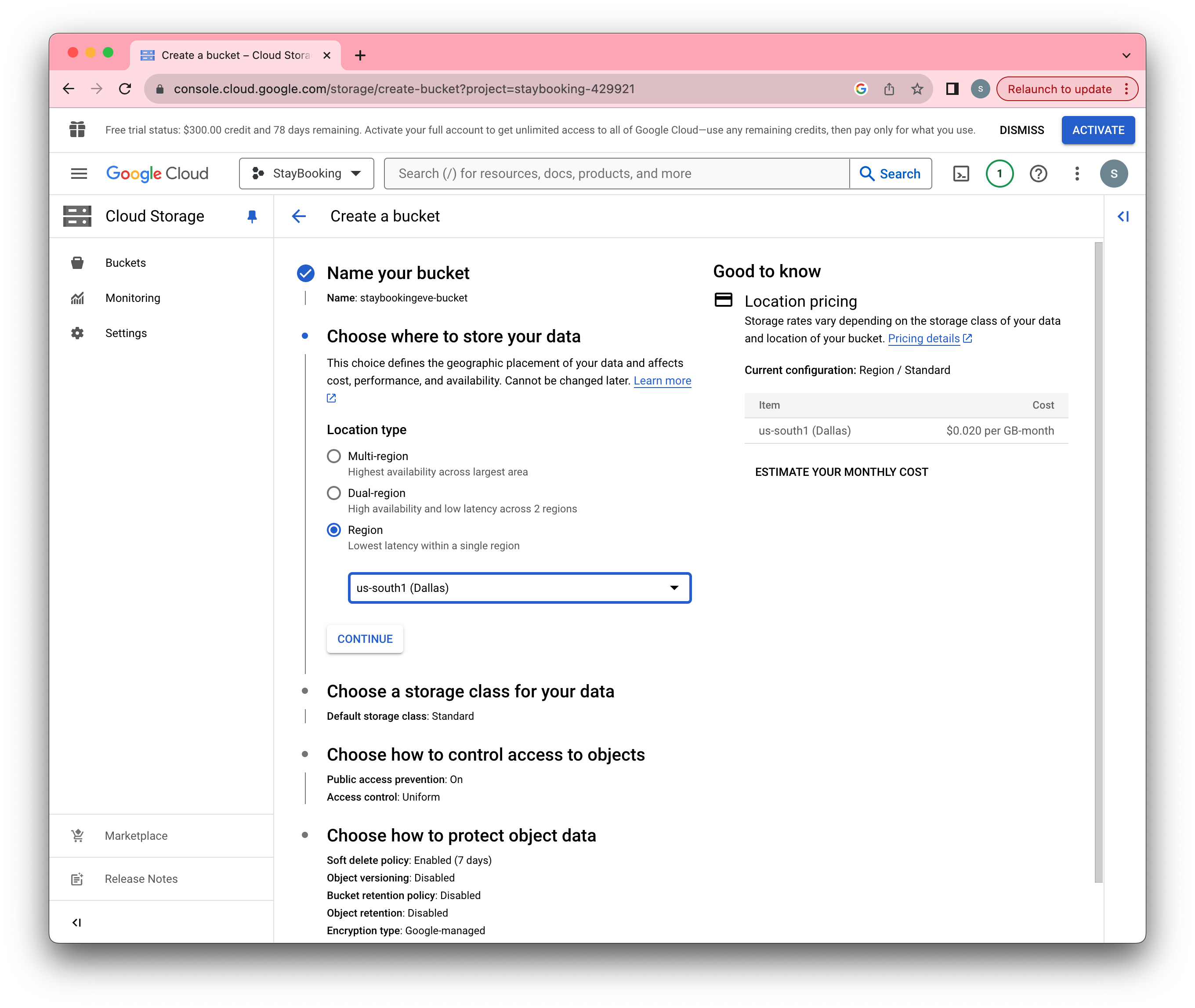This screenshot has height=1008, width=1195.
Task: Click the CONTINUE button
Action: pyautogui.click(x=365, y=638)
